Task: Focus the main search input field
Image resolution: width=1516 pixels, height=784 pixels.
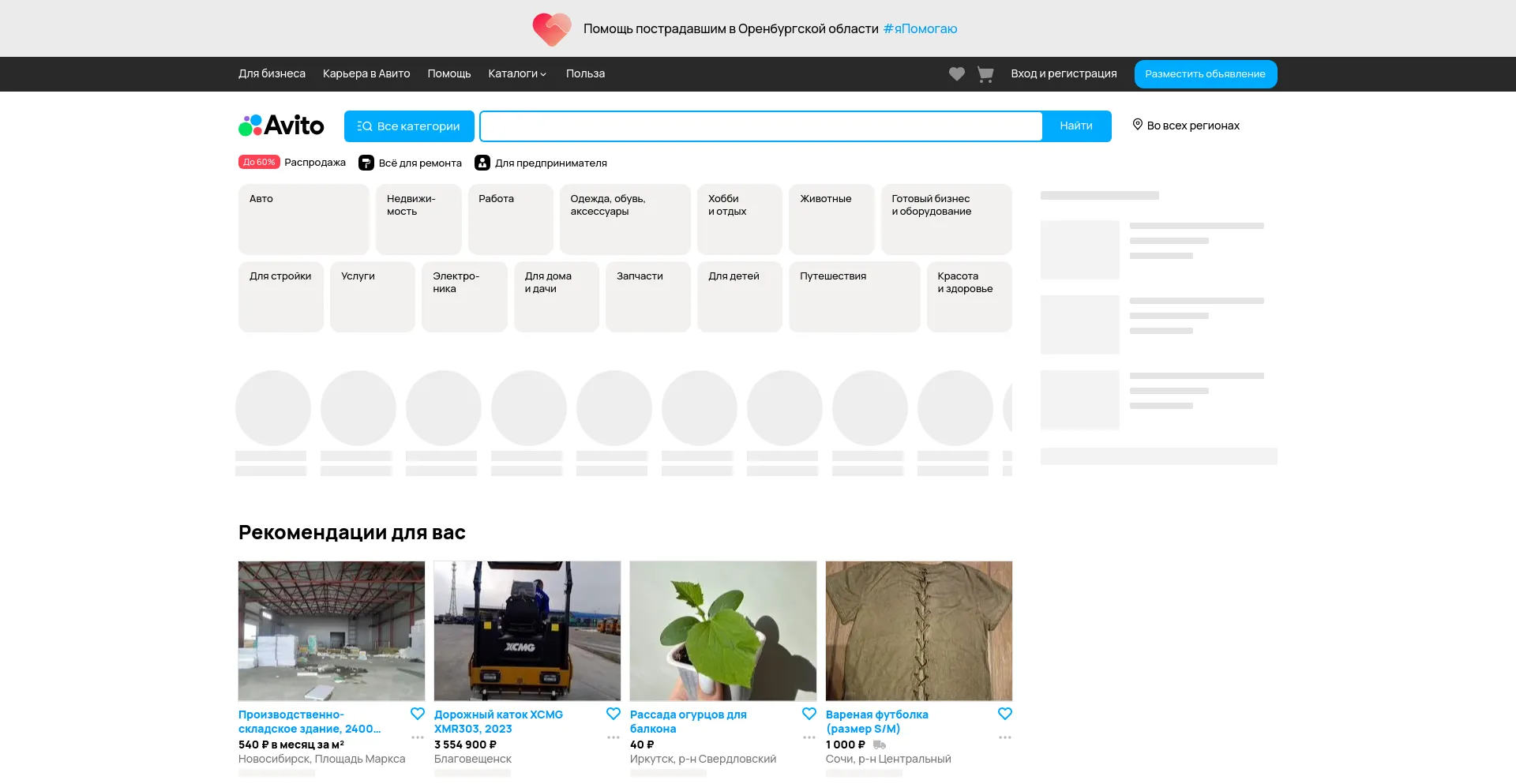Action: (761, 126)
